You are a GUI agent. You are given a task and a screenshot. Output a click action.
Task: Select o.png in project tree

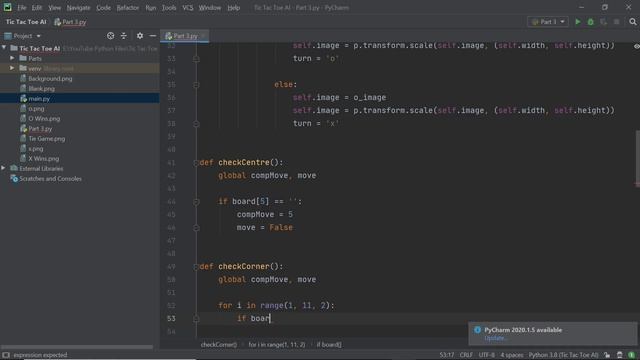click(36, 108)
